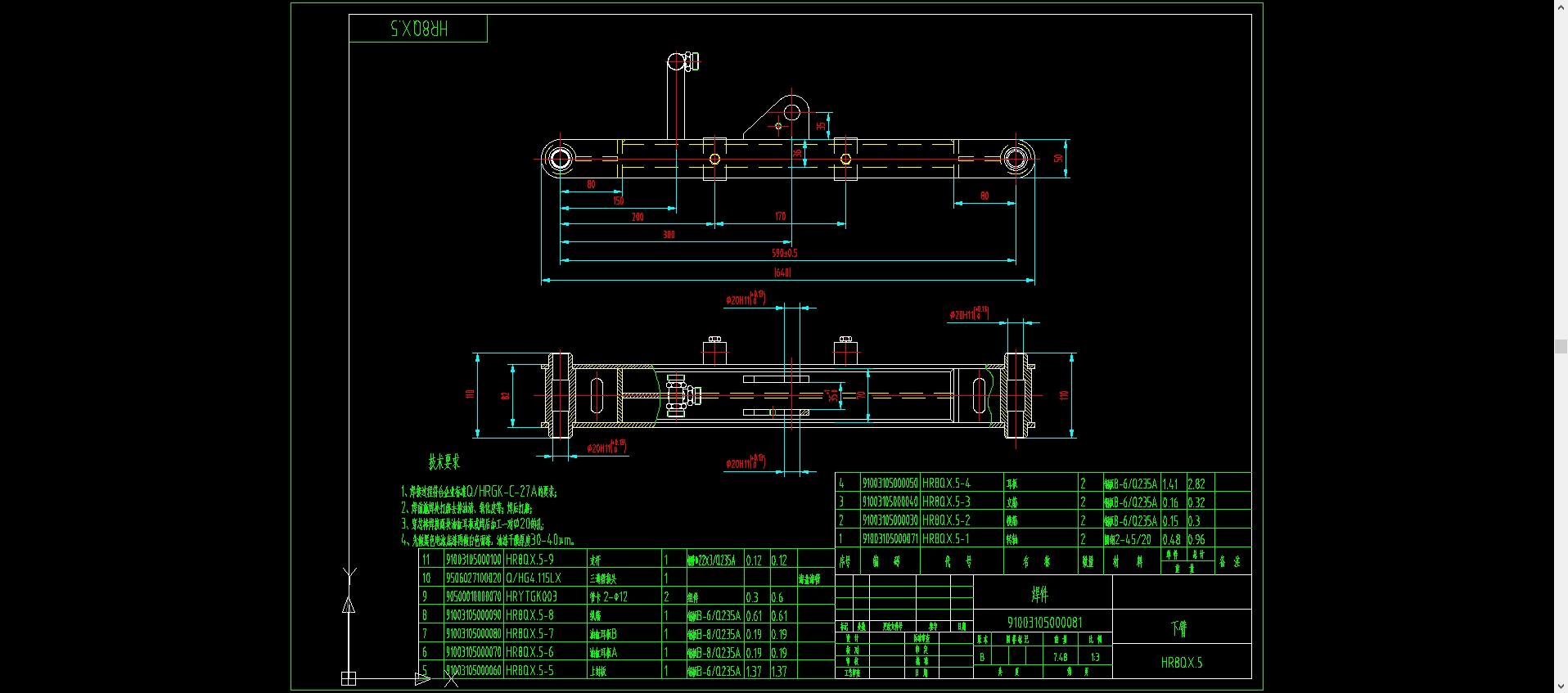Select the 82 vertical dimension text
1568x693 pixels.
click(x=506, y=395)
